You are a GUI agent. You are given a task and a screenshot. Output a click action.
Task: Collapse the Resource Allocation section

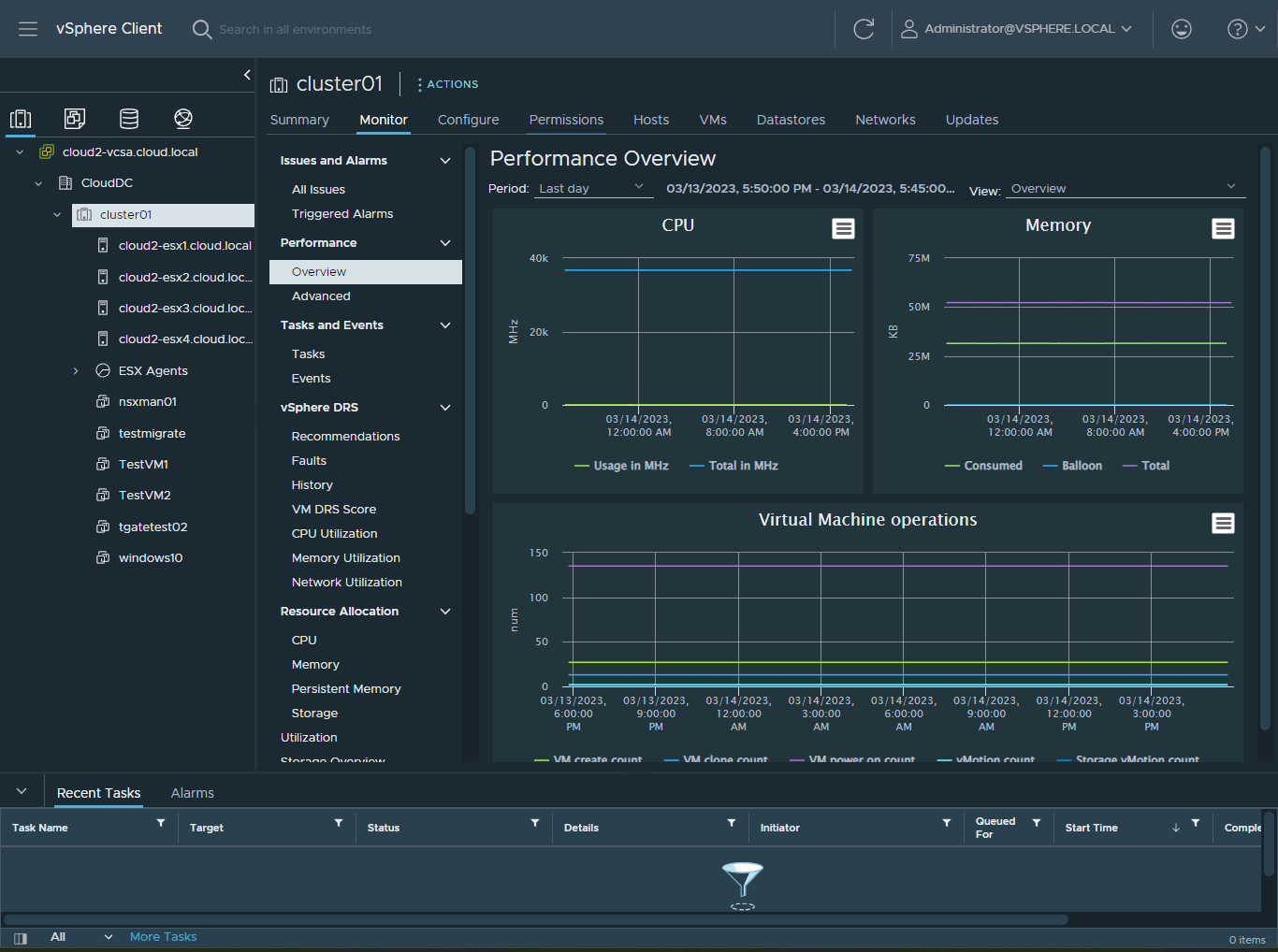(445, 612)
